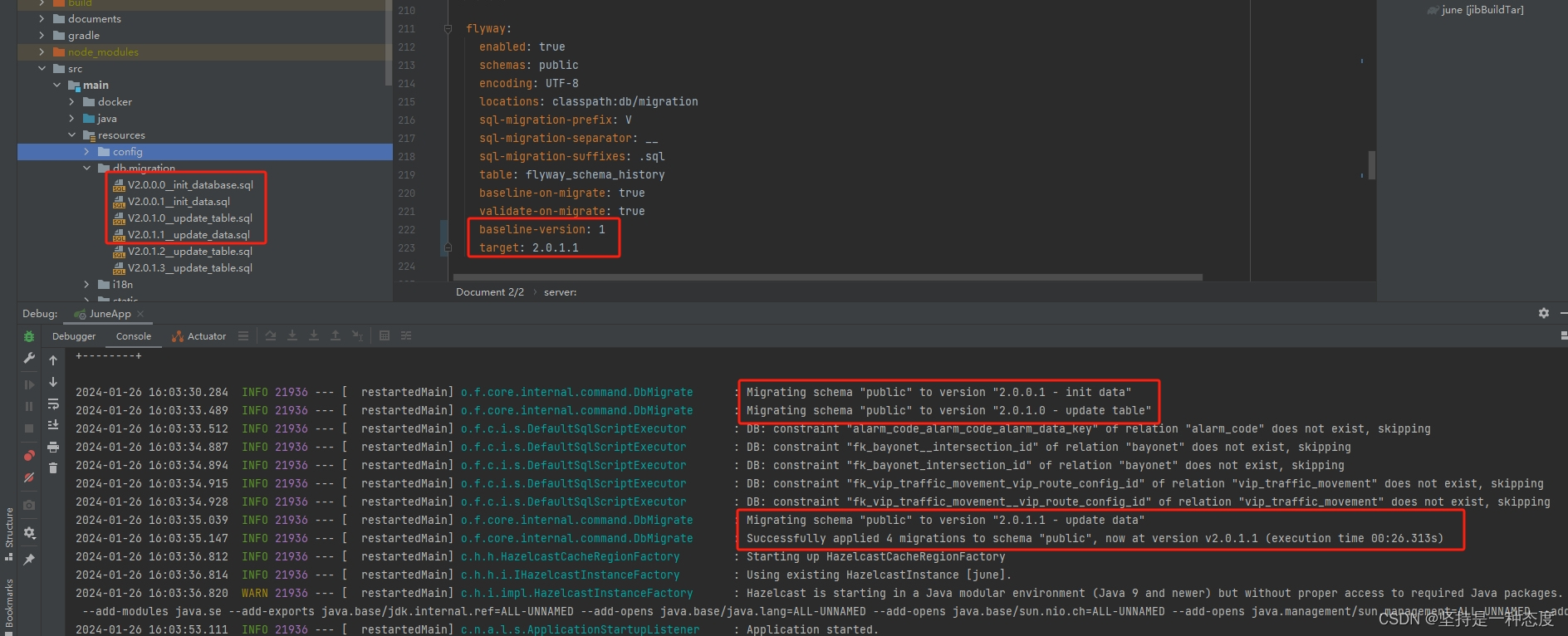Click the Stop debug square icon
Screen dimensions: 1568x636
(x=29, y=428)
